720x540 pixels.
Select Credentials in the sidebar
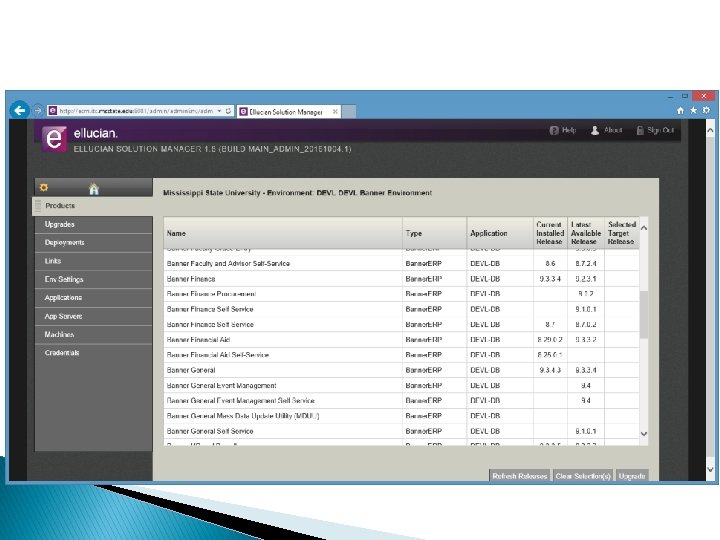pos(94,353)
